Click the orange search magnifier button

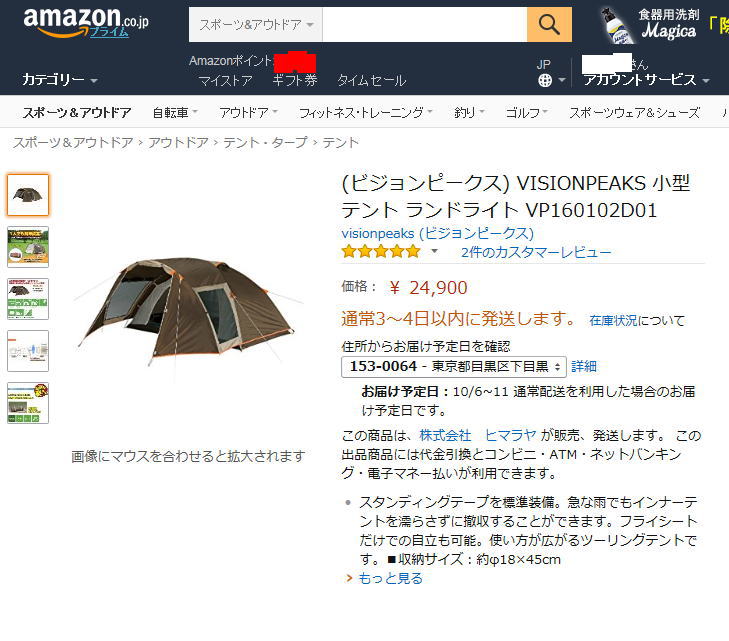click(549, 25)
